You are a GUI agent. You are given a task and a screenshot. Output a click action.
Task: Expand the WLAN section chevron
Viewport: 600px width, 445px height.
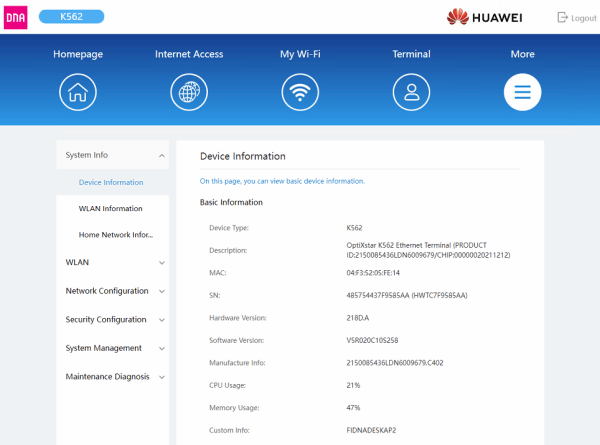[x=162, y=263]
